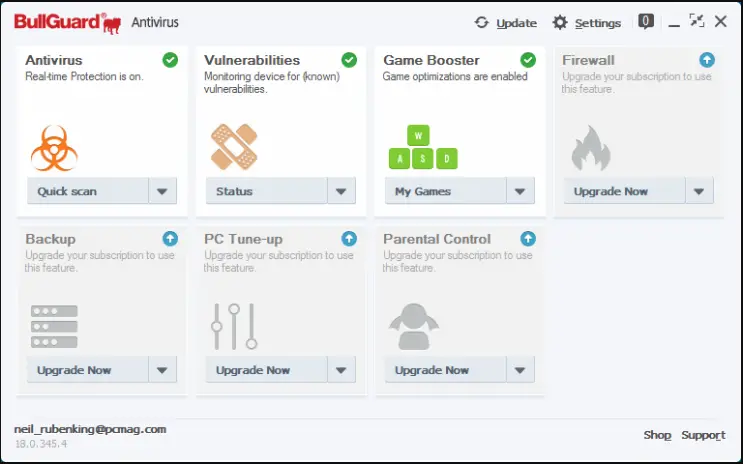This screenshot has width=743, height=464.
Task: Click the Firewall flame icon
Action: point(590,148)
